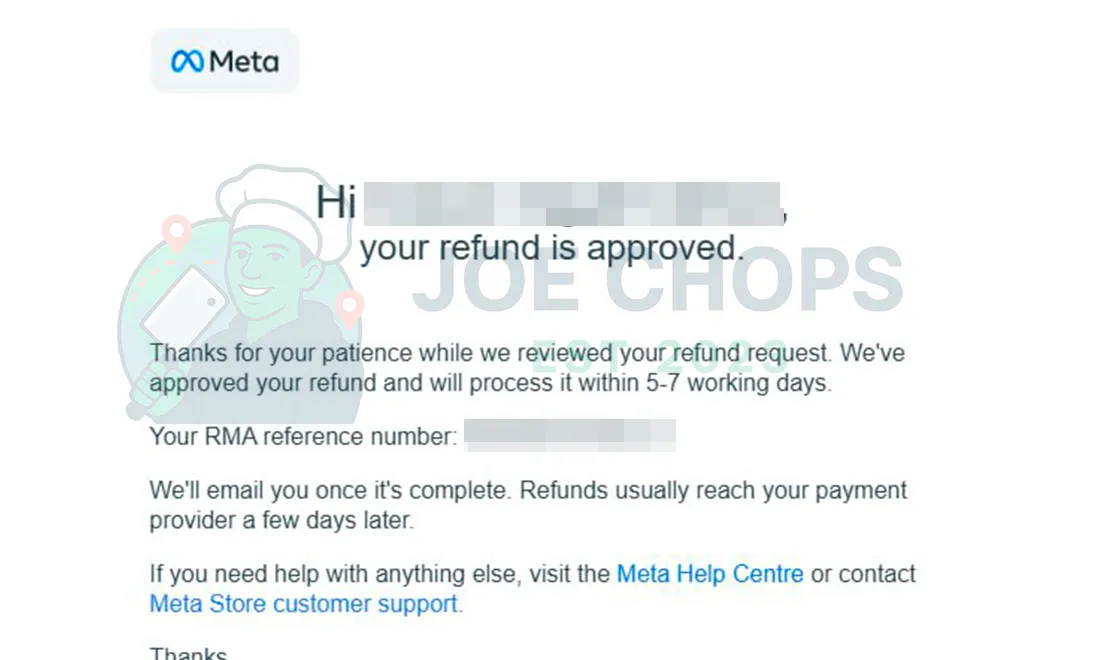1110x660 pixels.
Task: Click the Meta logo badge
Action: click(x=225, y=61)
